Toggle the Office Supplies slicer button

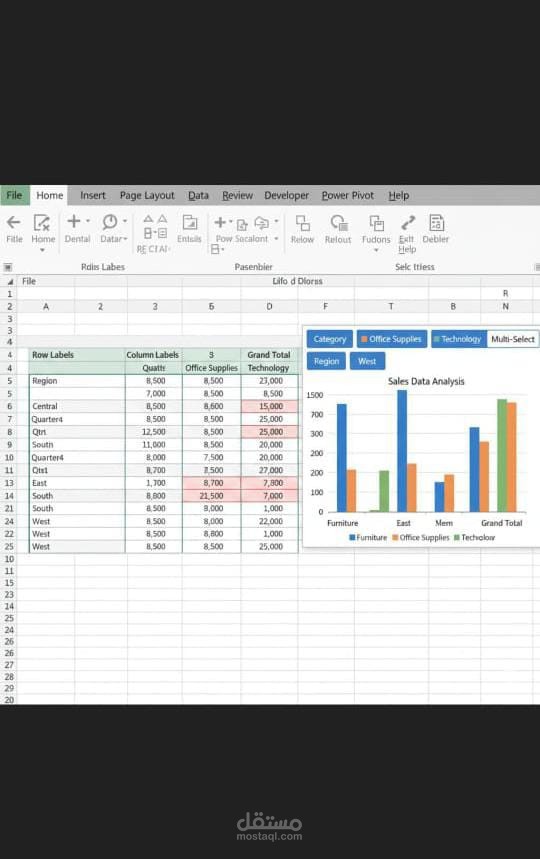392,339
